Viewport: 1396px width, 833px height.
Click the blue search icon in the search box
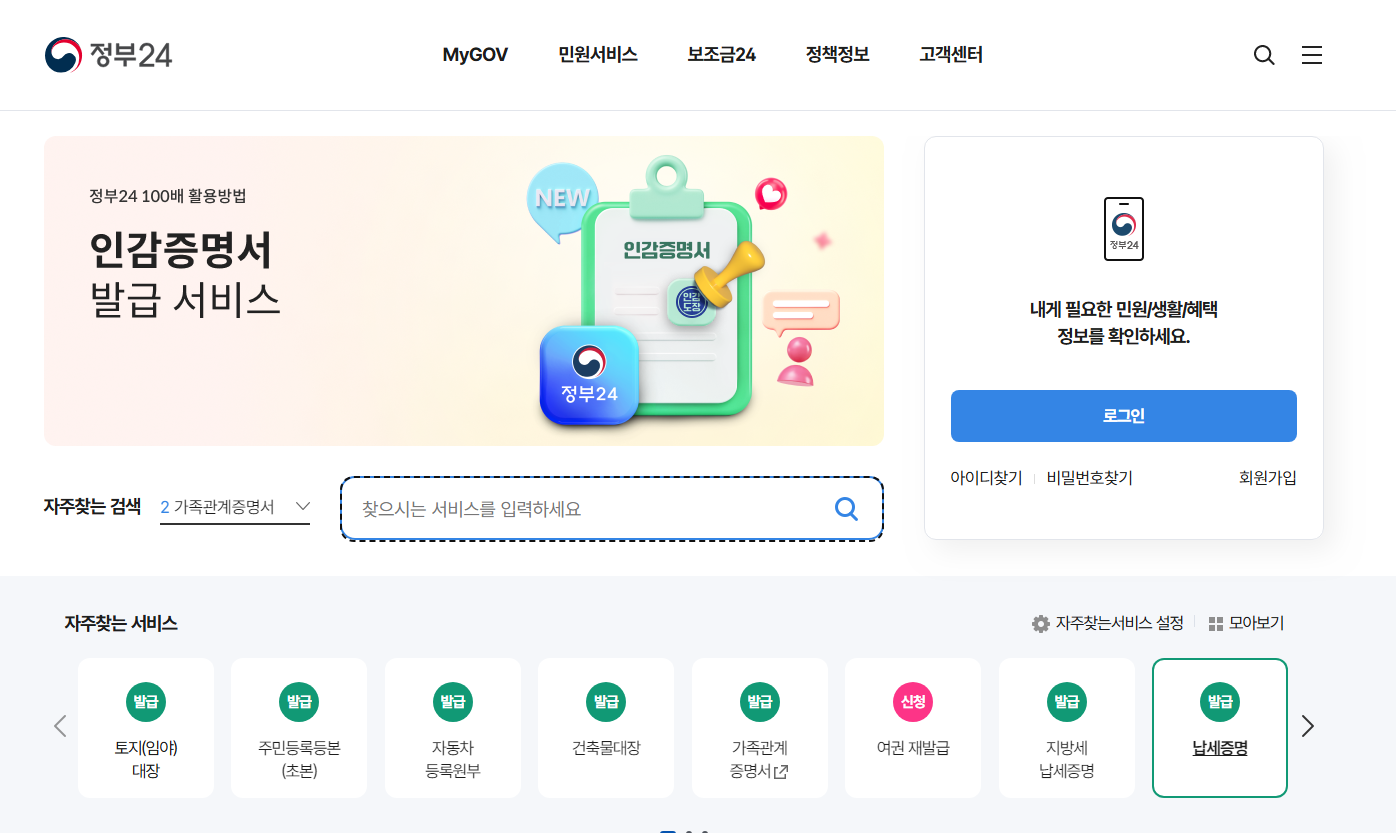pyautogui.click(x=846, y=509)
